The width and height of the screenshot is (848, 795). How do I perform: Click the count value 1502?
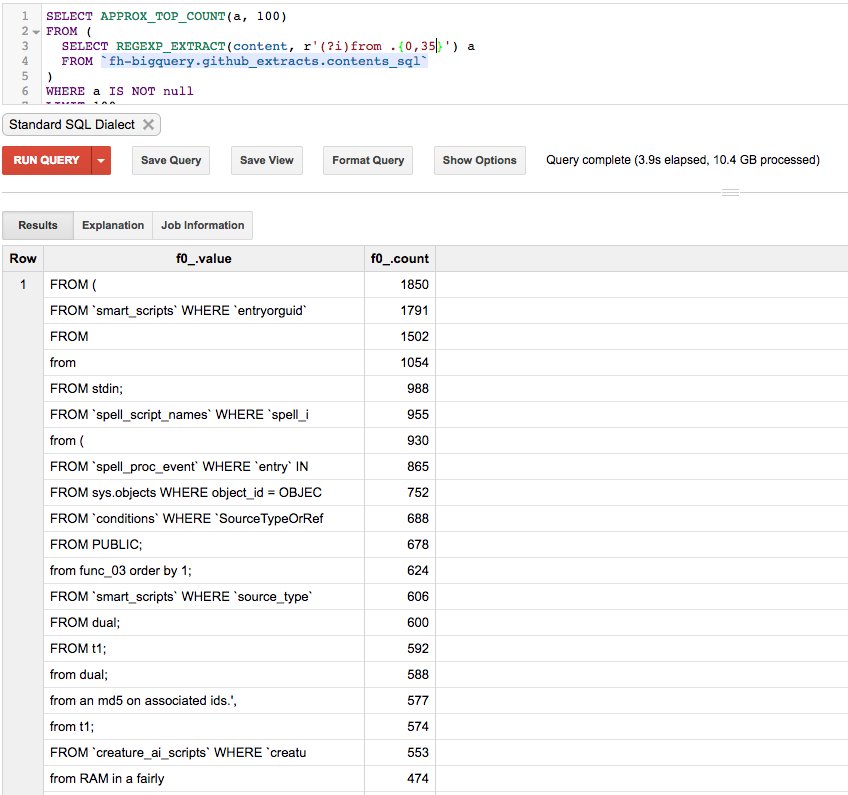pos(414,336)
